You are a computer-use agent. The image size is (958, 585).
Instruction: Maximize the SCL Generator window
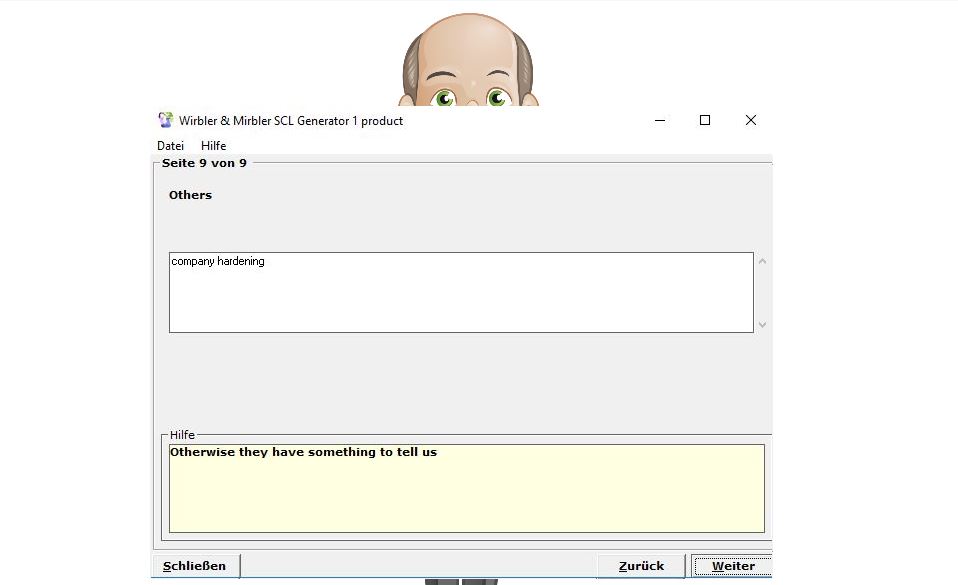coord(705,120)
